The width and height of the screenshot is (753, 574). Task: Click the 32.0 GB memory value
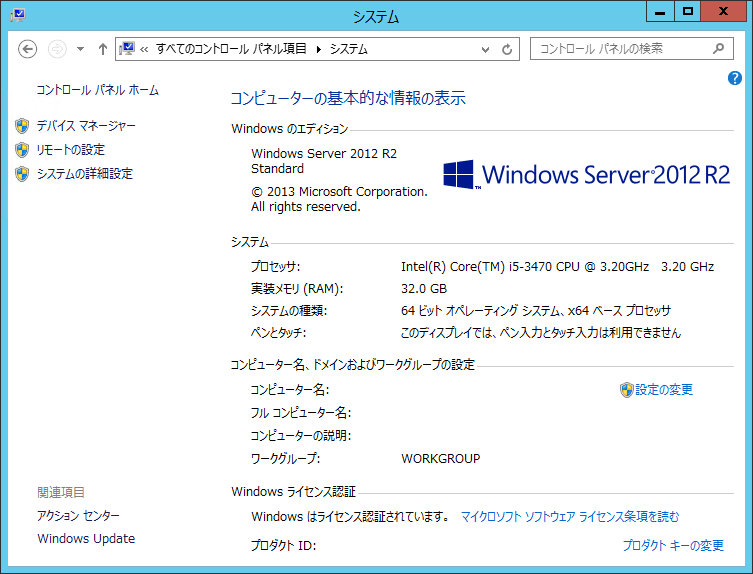[x=424, y=289]
